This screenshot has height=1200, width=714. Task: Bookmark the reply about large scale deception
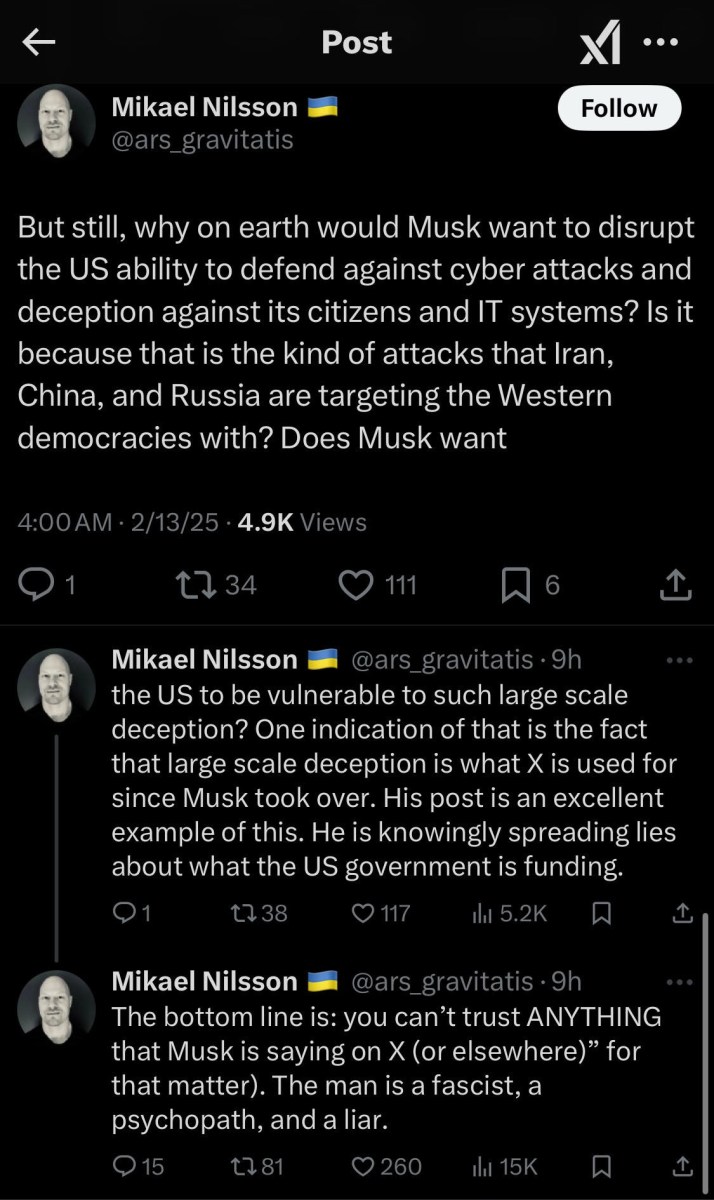[601, 913]
